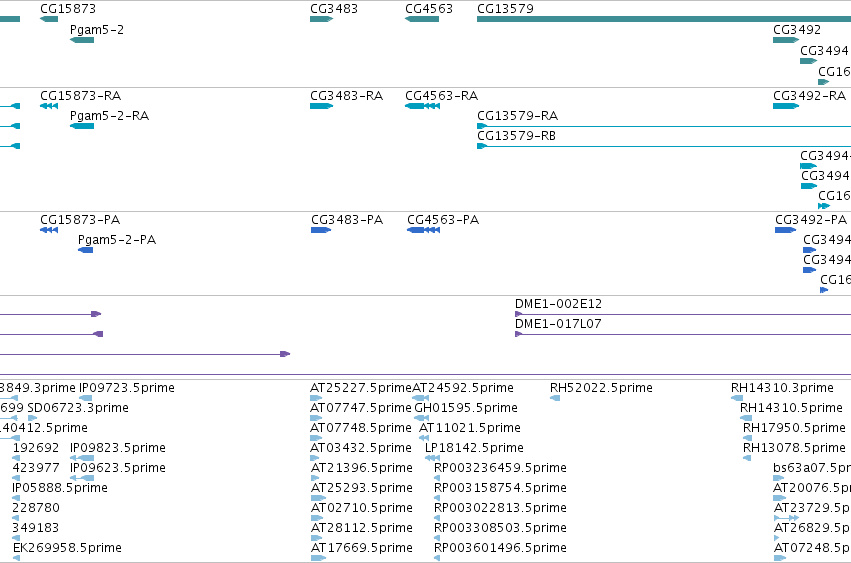
Task: Click EST label RP003308503.5prime
Action: coord(500,528)
